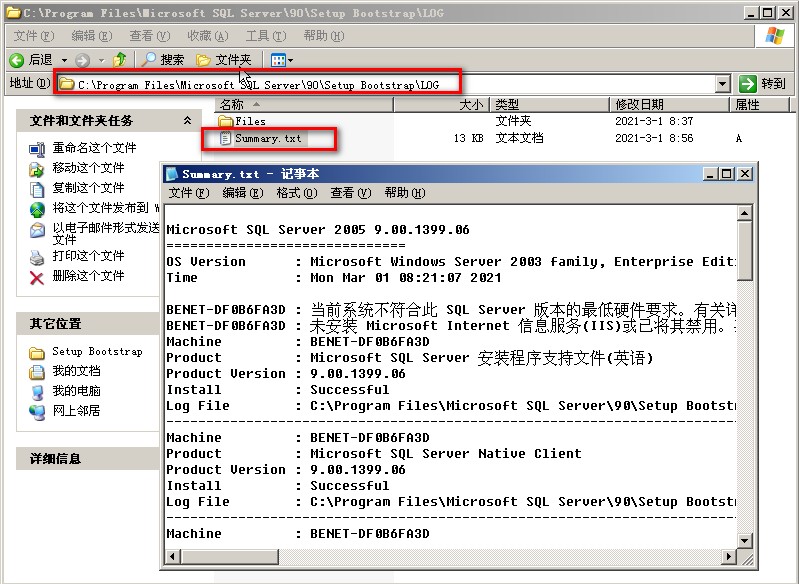Click Notepad scroll left arrow
Image resolution: width=799 pixels, height=584 pixels.
click(x=173, y=556)
